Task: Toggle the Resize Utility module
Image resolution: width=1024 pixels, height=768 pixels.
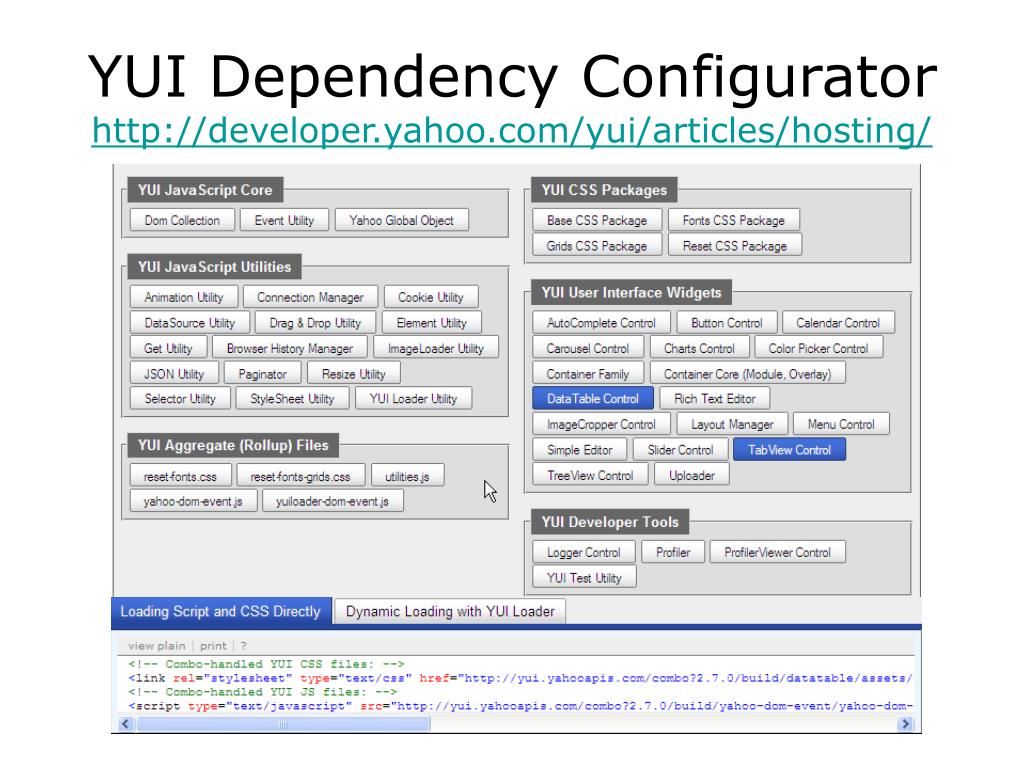Action: tap(353, 374)
